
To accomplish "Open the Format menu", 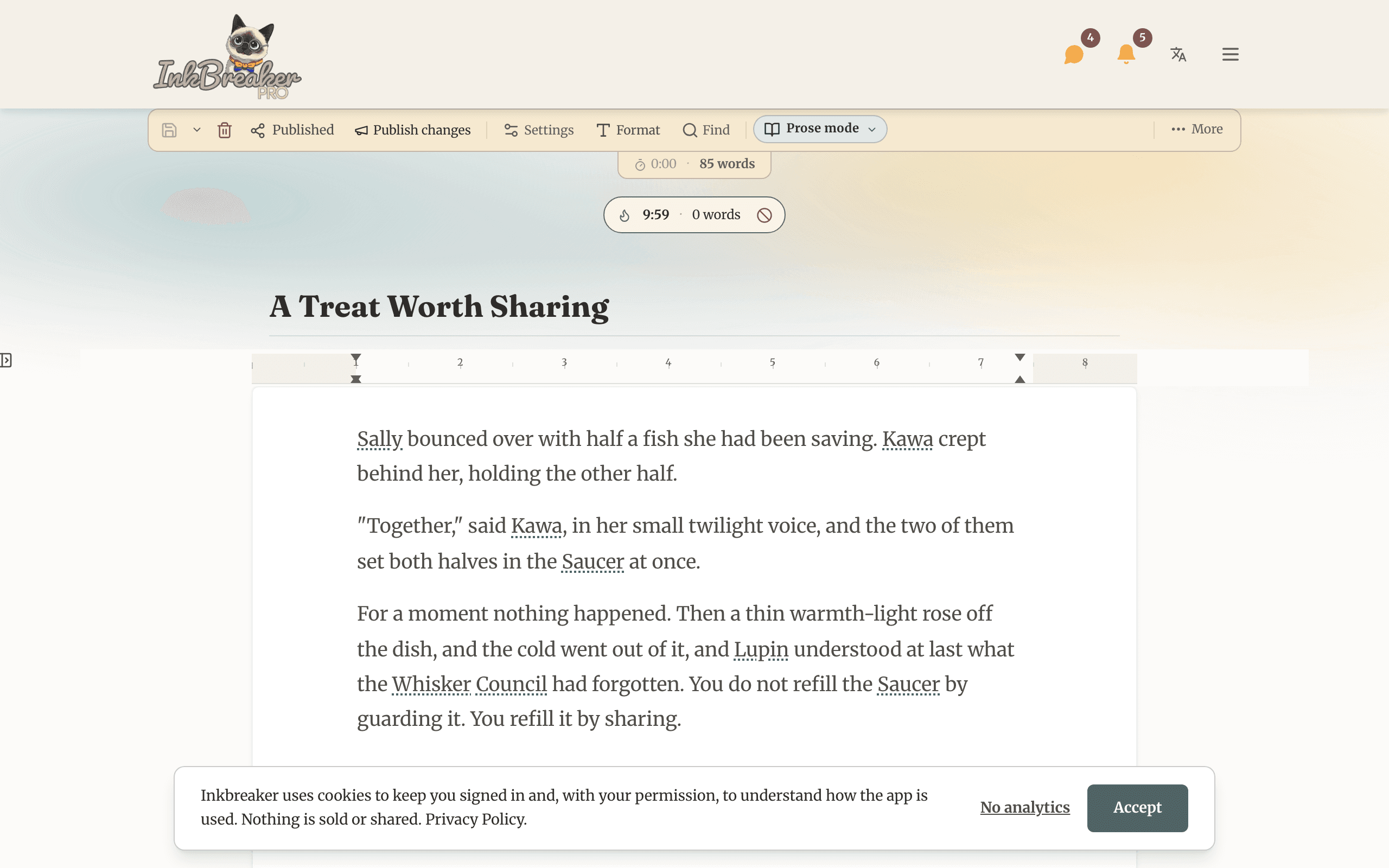I will pyautogui.click(x=628, y=130).
